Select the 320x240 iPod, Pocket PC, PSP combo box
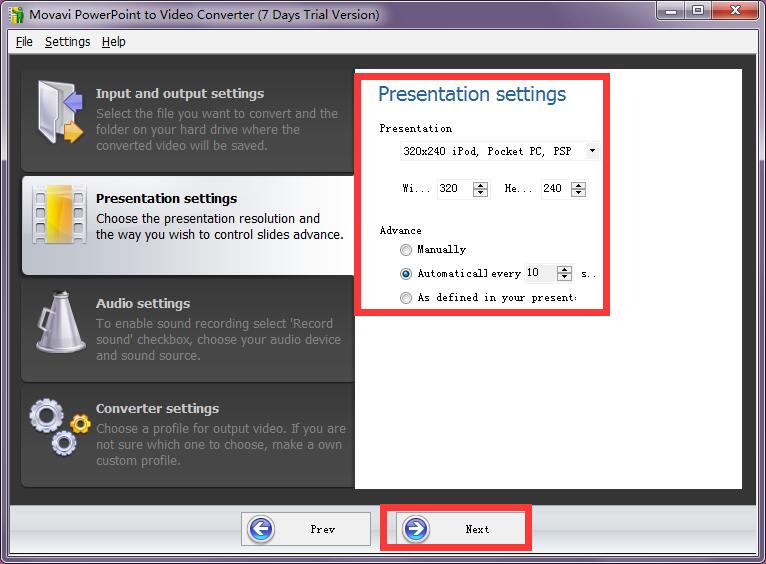 (x=500, y=151)
